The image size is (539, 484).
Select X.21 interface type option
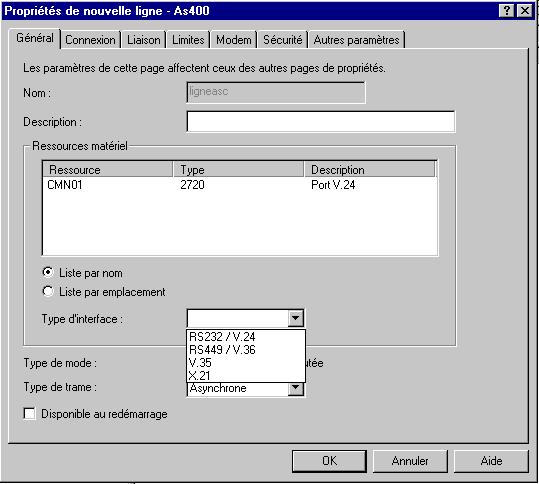[x=246, y=375]
